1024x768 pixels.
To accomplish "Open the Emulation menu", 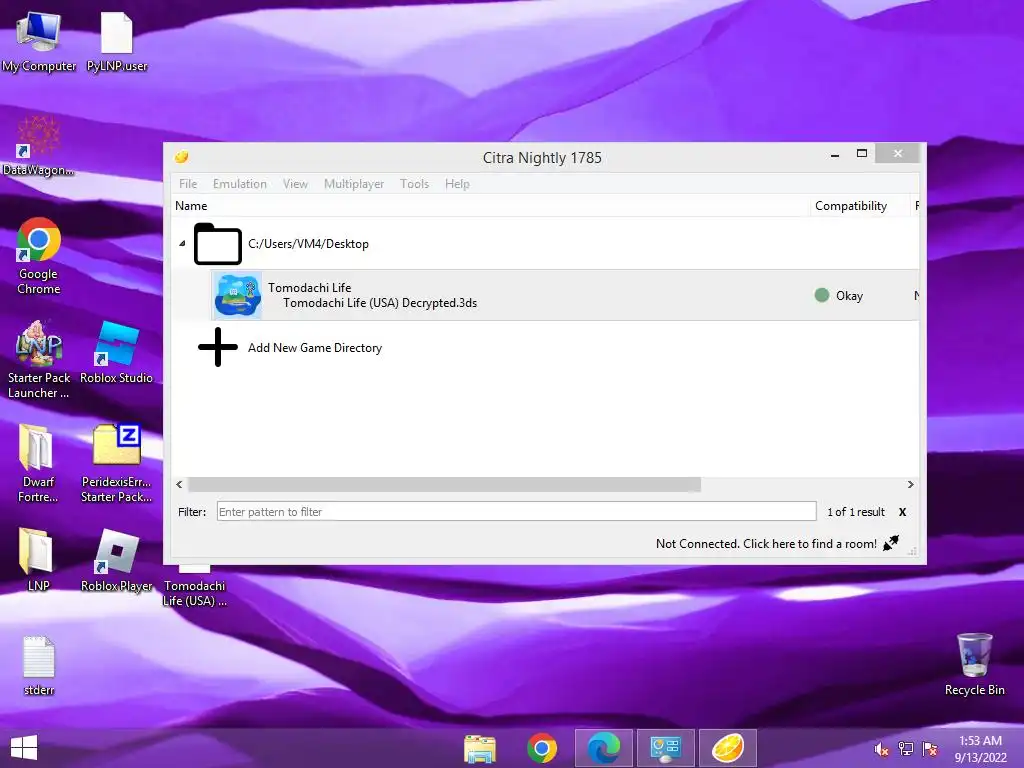I will tap(240, 184).
